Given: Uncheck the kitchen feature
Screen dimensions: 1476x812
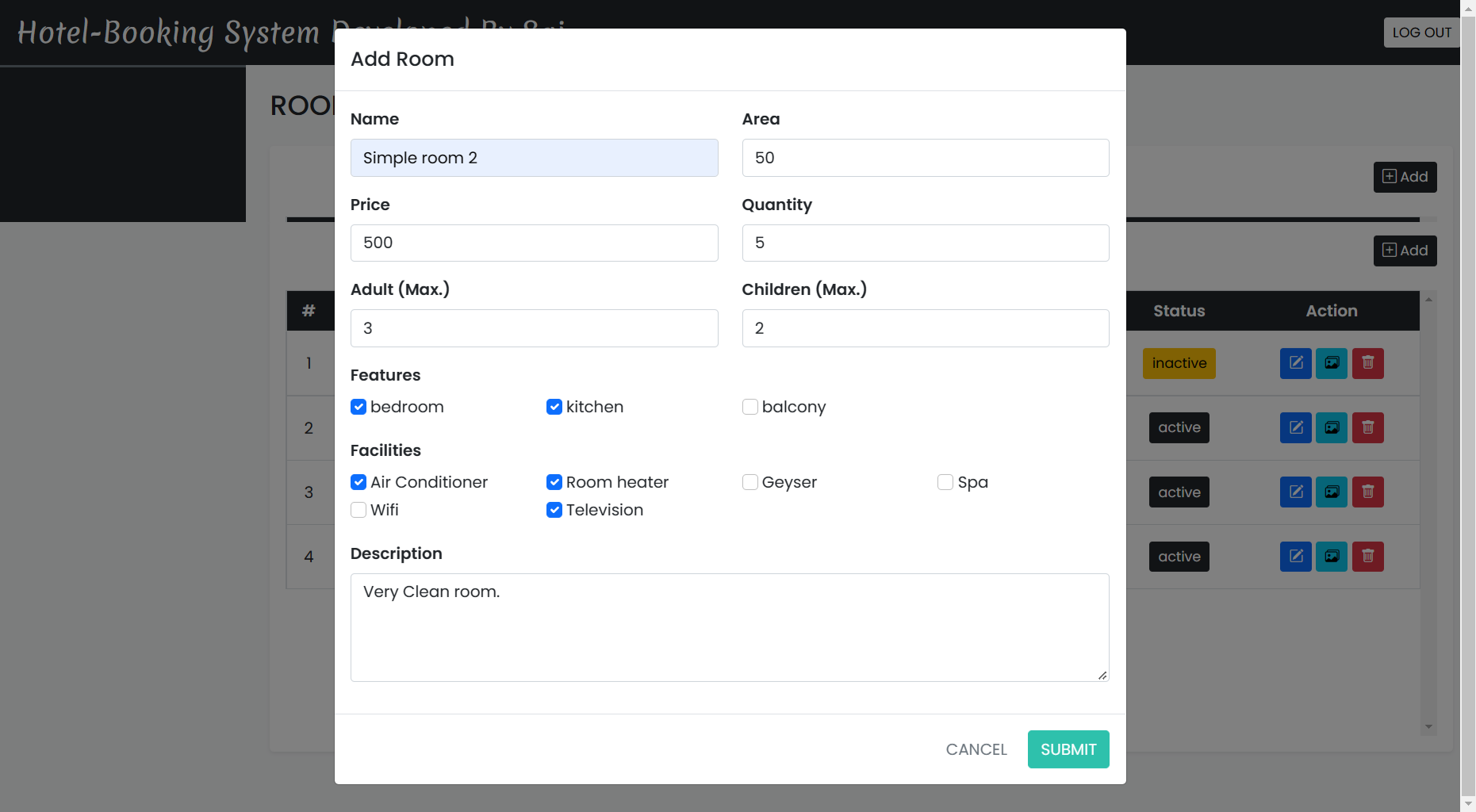Looking at the screenshot, I should tap(554, 406).
